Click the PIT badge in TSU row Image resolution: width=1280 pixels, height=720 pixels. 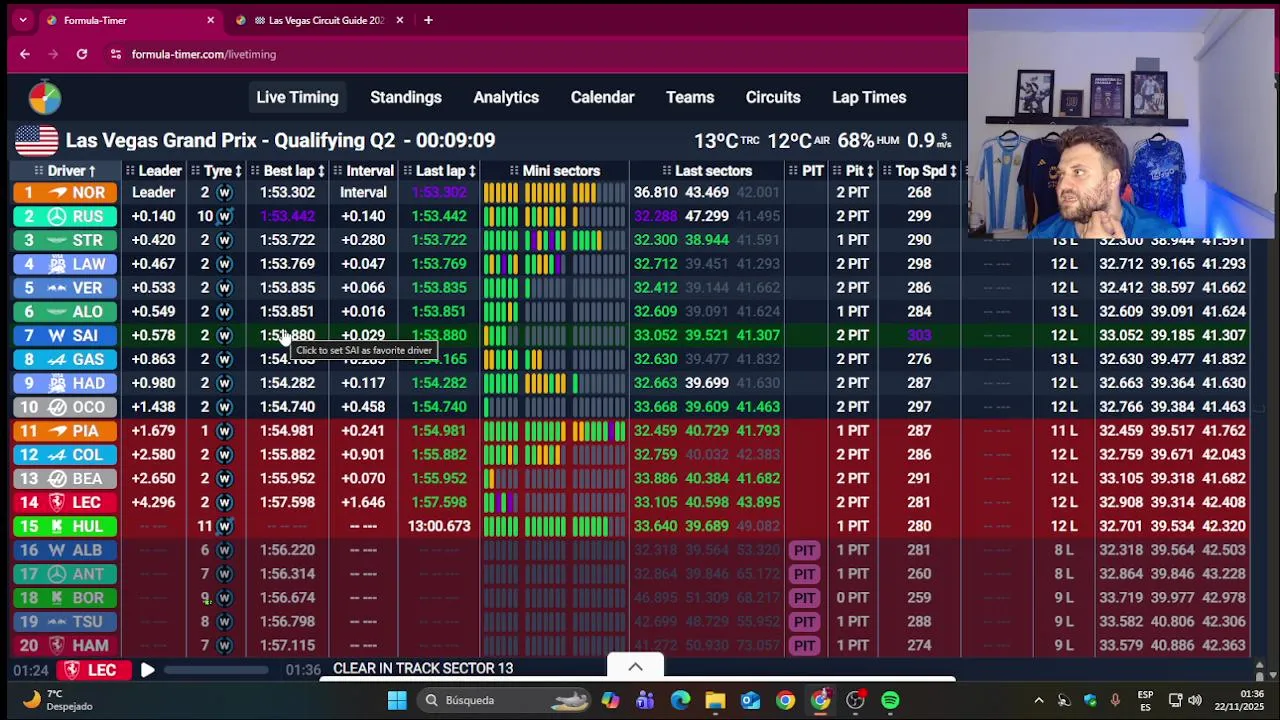[804, 622]
